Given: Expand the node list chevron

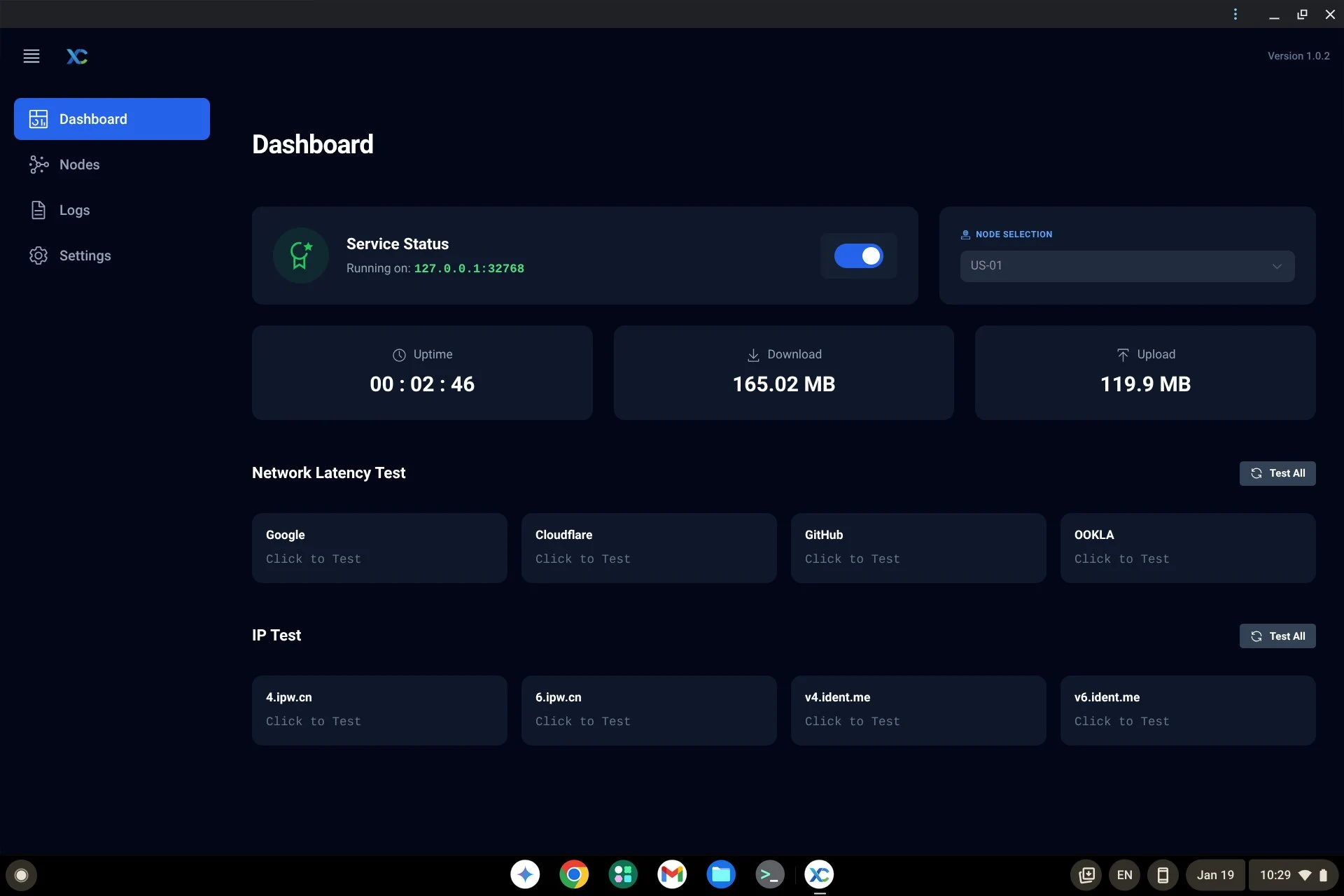Looking at the screenshot, I should click(1277, 266).
